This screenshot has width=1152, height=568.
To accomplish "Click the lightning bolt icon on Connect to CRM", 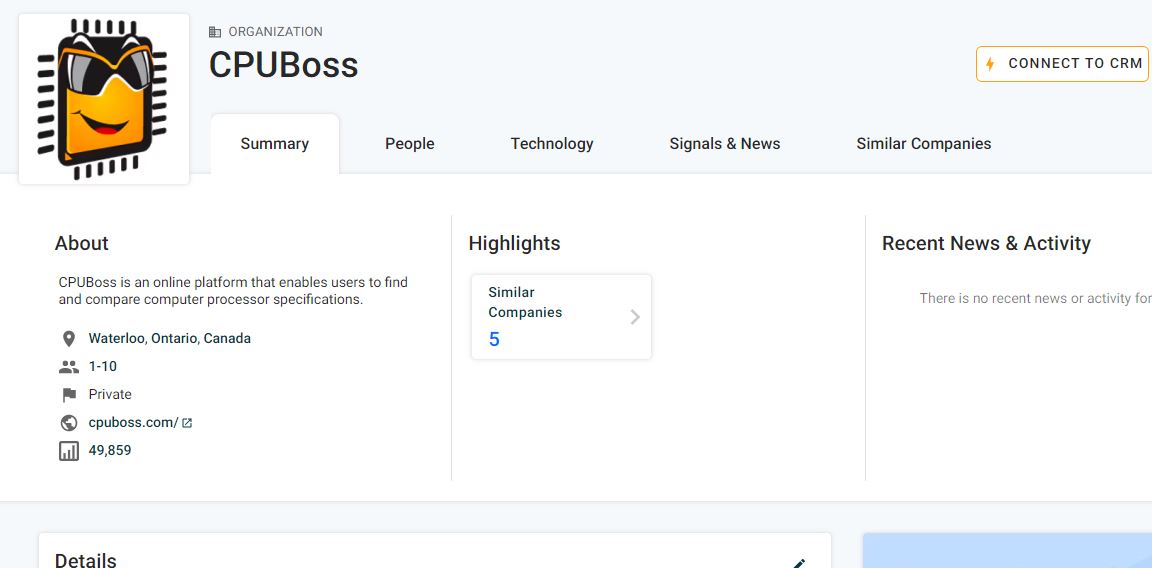I will coord(990,64).
